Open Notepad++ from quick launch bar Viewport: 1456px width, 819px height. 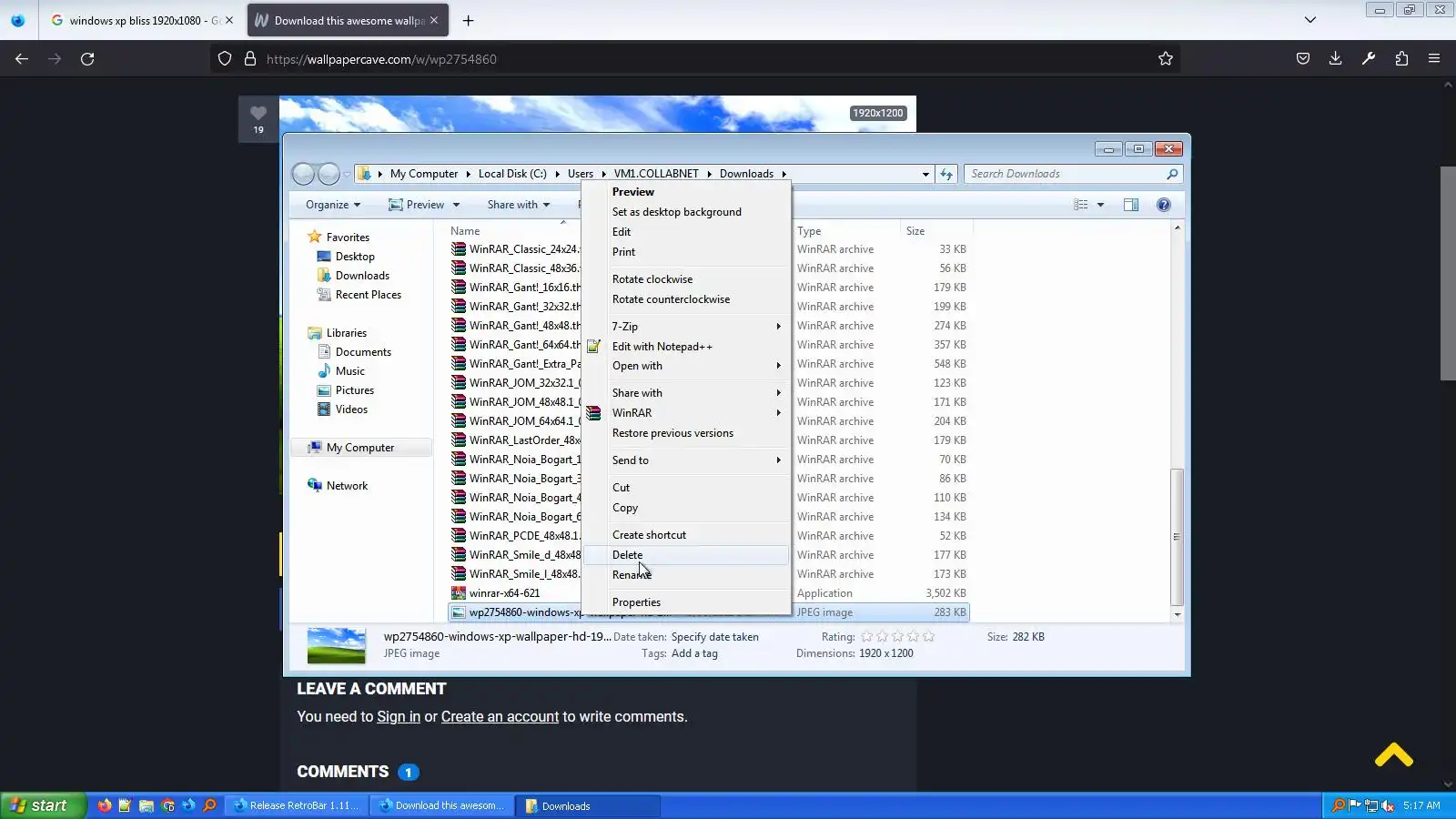tap(125, 805)
